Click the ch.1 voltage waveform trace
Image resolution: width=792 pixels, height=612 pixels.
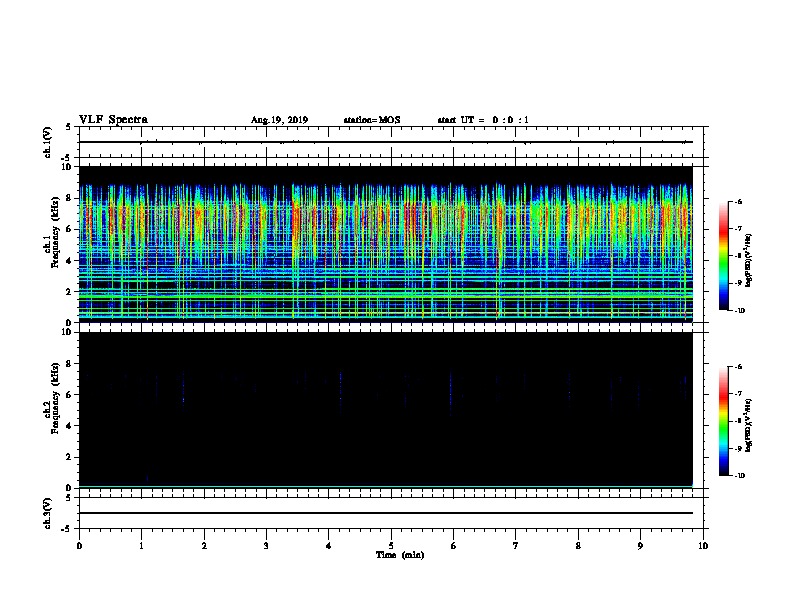coord(385,142)
